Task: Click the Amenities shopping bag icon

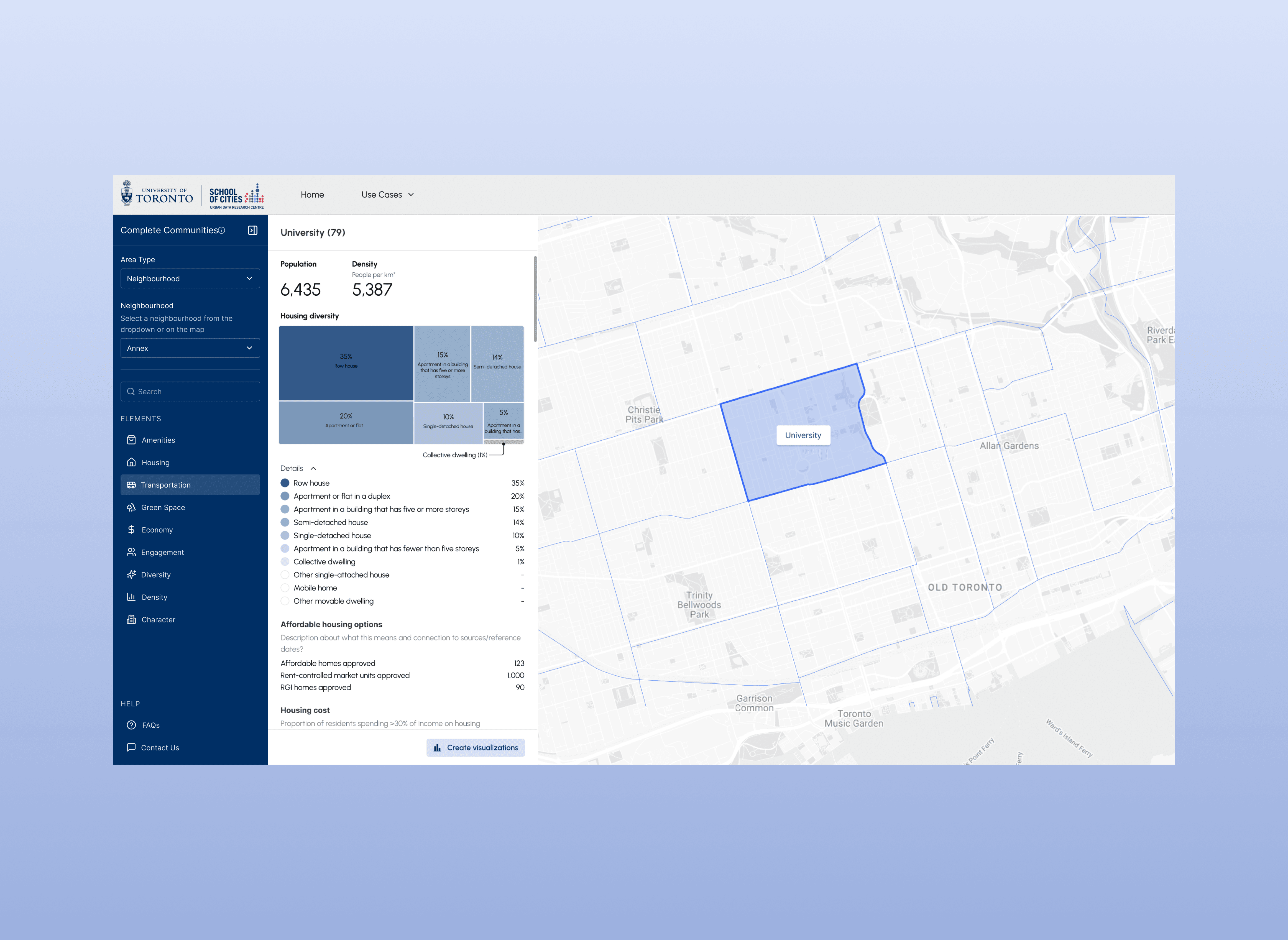Action: tap(131, 440)
